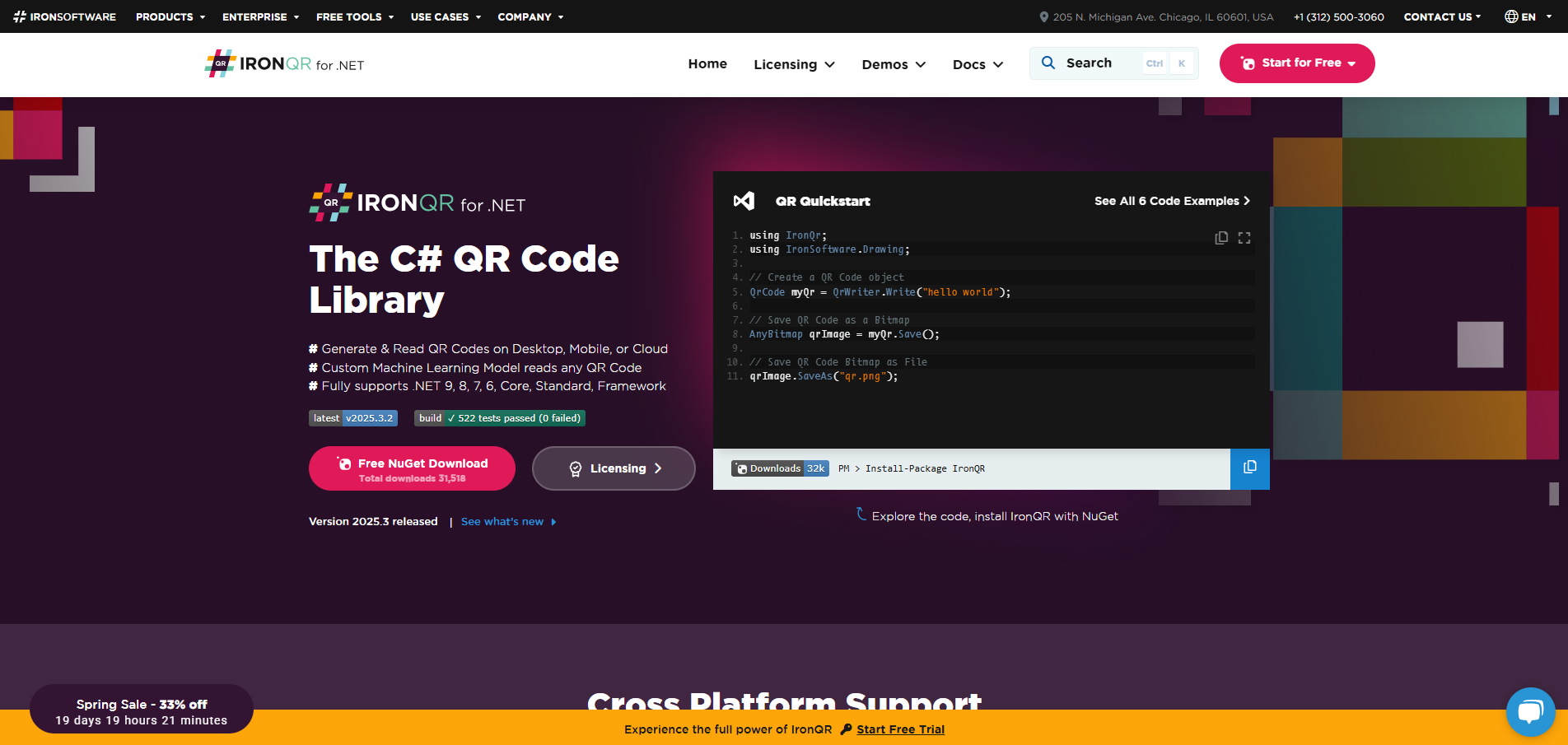Click the location pin address in Chicago
This screenshot has height=745, width=1568.
point(1156,16)
